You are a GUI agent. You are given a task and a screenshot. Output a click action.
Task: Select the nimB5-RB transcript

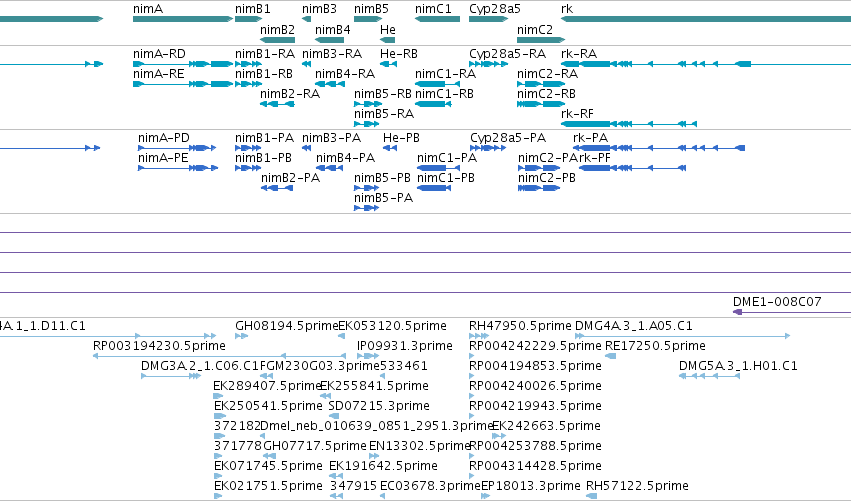[368, 104]
